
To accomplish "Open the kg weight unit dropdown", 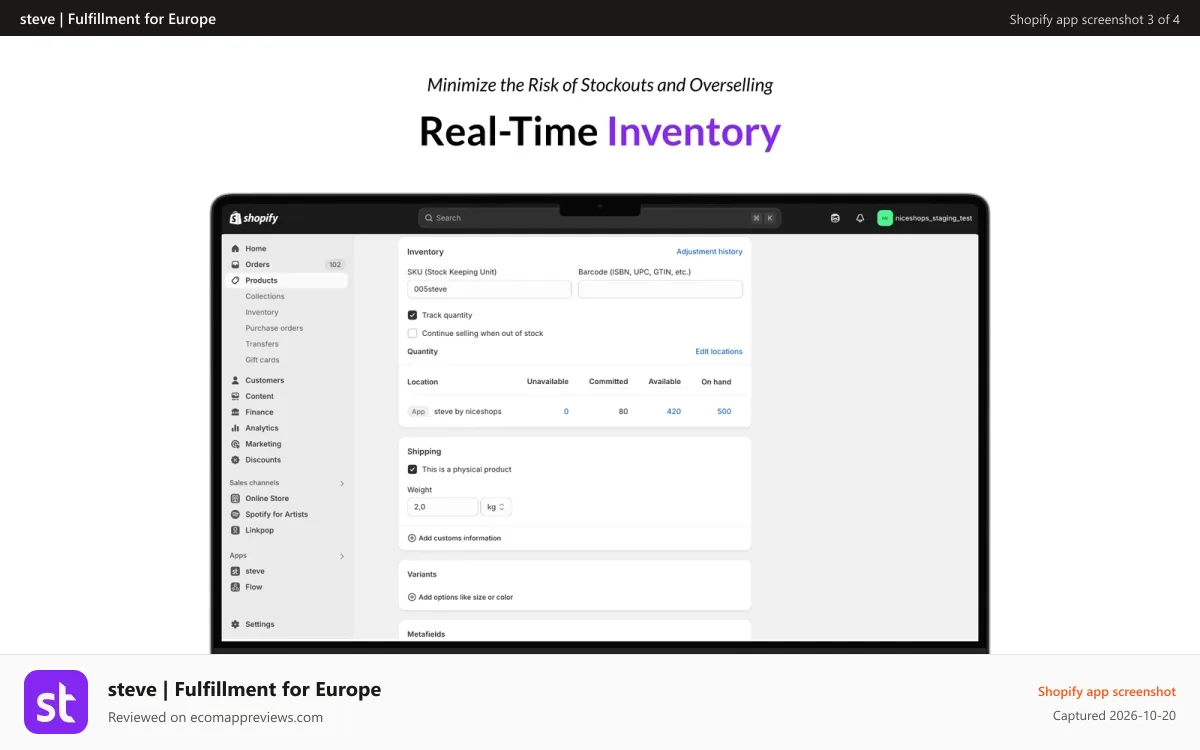I will tap(497, 507).
